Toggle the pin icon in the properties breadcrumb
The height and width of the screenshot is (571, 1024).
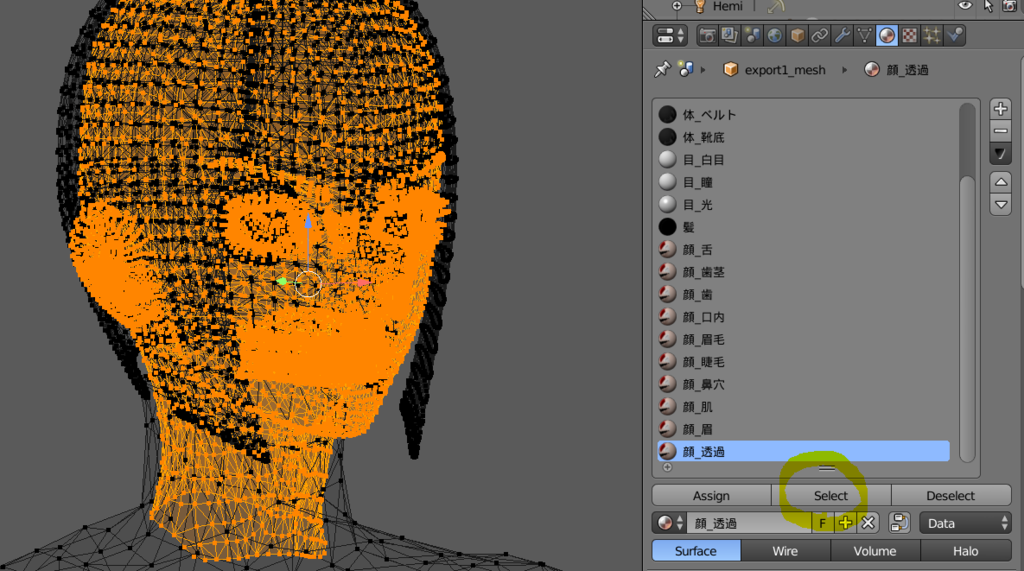tap(662, 69)
